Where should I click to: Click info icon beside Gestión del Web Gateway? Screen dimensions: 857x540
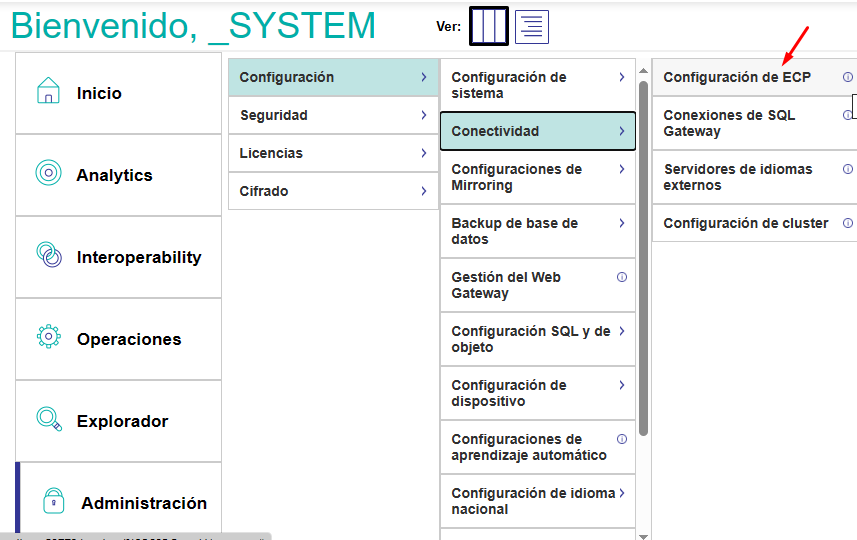click(x=622, y=277)
